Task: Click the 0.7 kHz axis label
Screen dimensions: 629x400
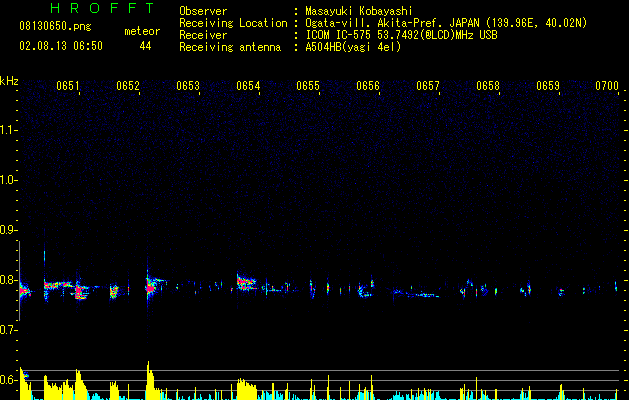Action: click(x=8, y=330)
